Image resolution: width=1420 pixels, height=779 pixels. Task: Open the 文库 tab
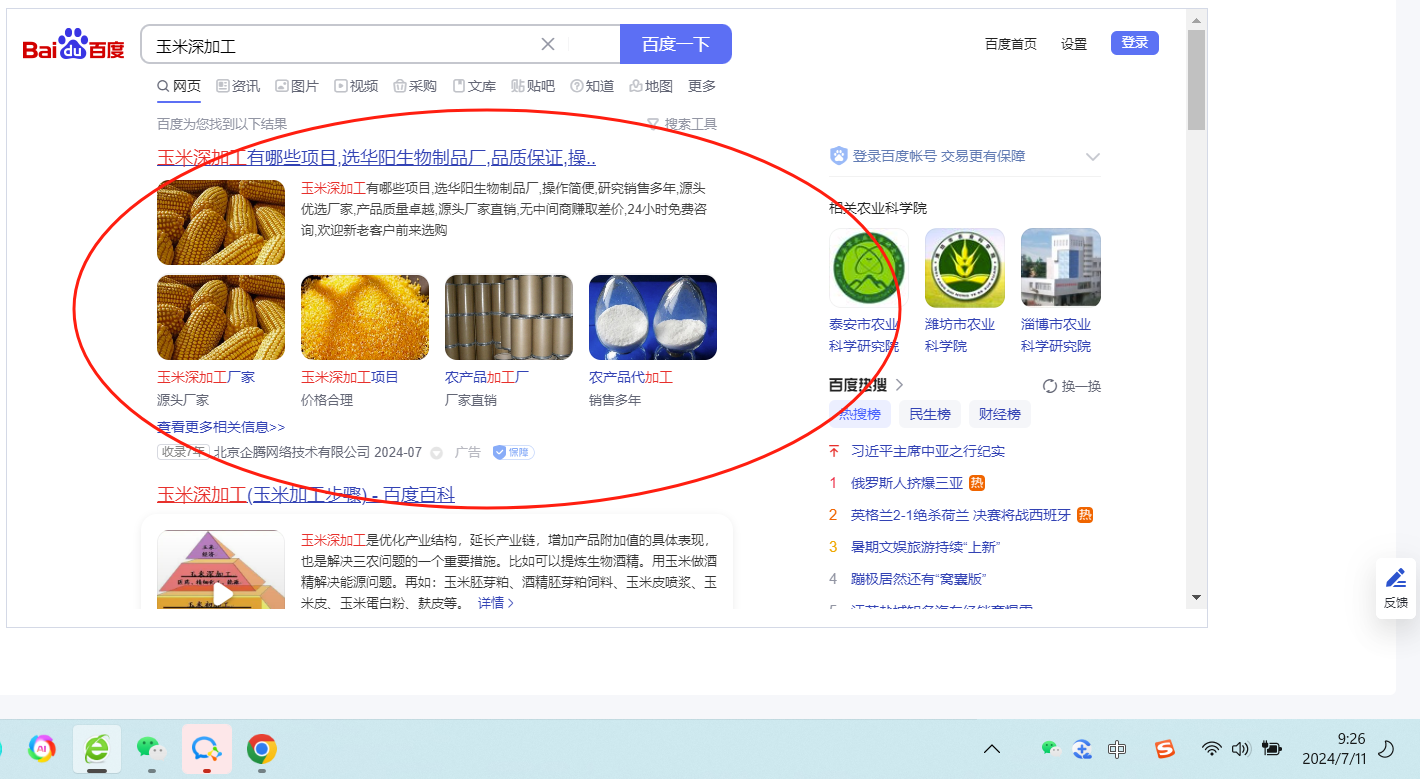pos(474,86)
